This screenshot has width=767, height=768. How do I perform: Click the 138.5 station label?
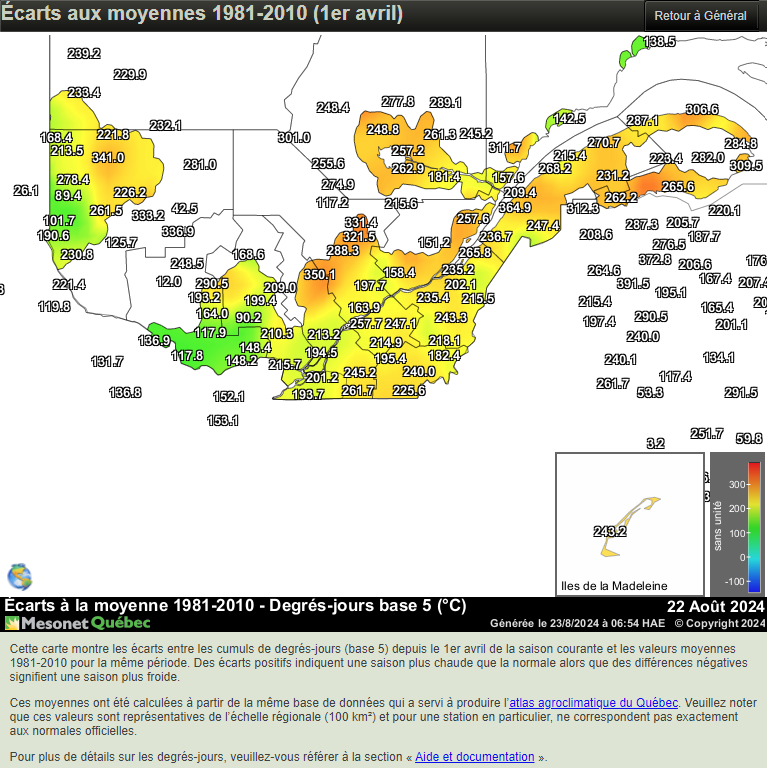(659, 42)
